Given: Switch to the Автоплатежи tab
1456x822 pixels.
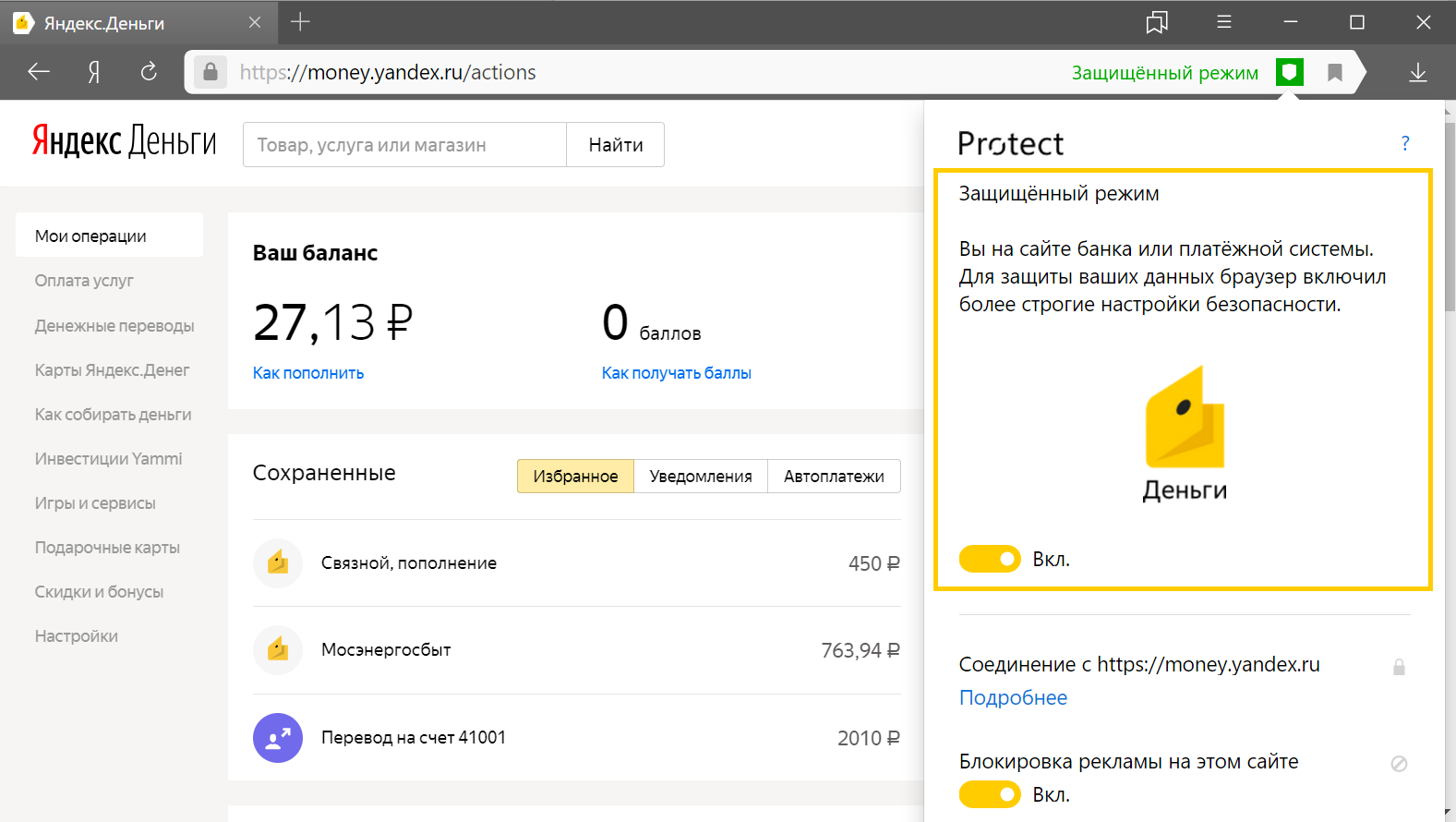Looking at the screenshot, I should (x=834, y=477).
